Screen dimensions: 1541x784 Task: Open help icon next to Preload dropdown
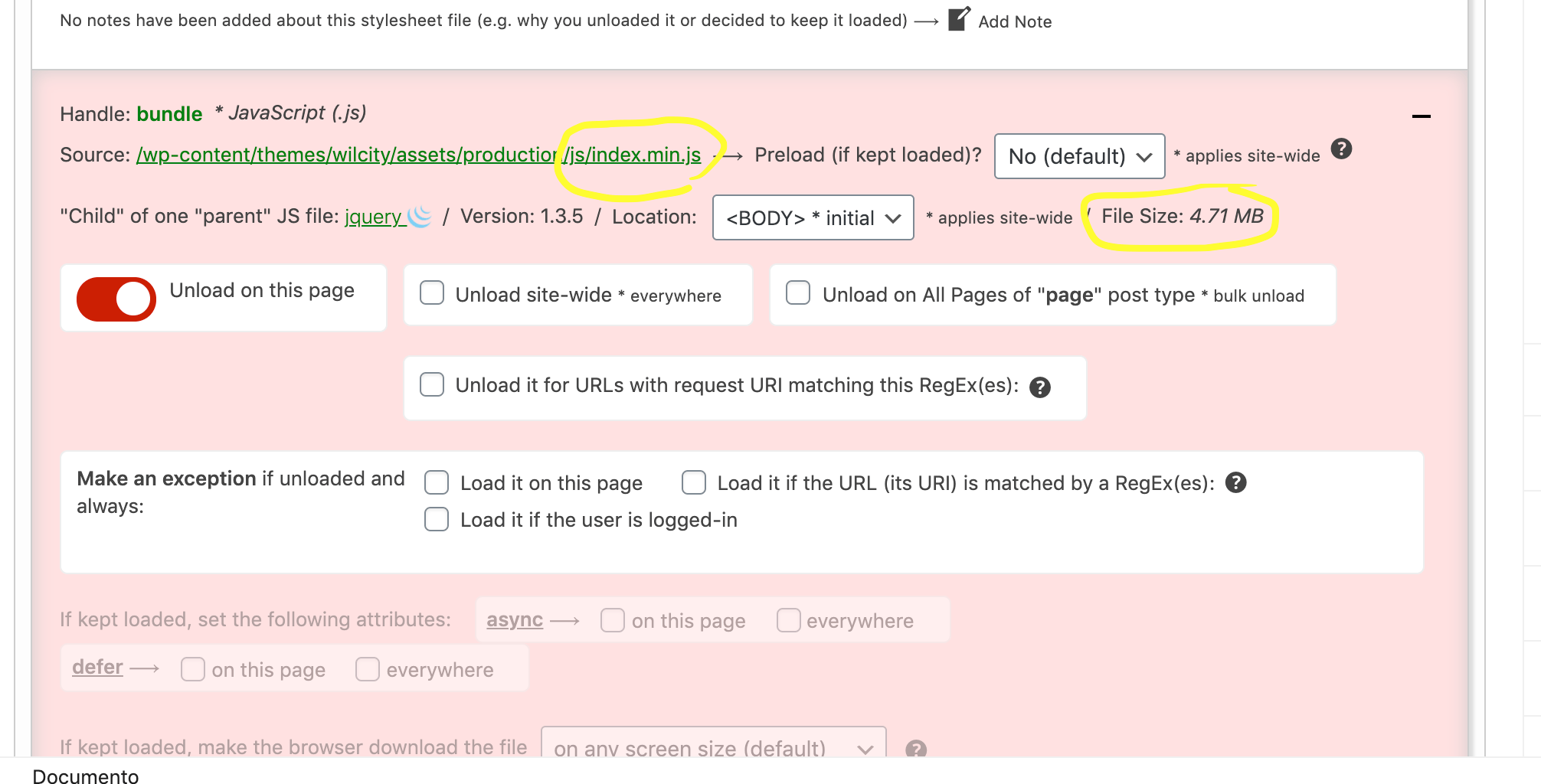1341,149
